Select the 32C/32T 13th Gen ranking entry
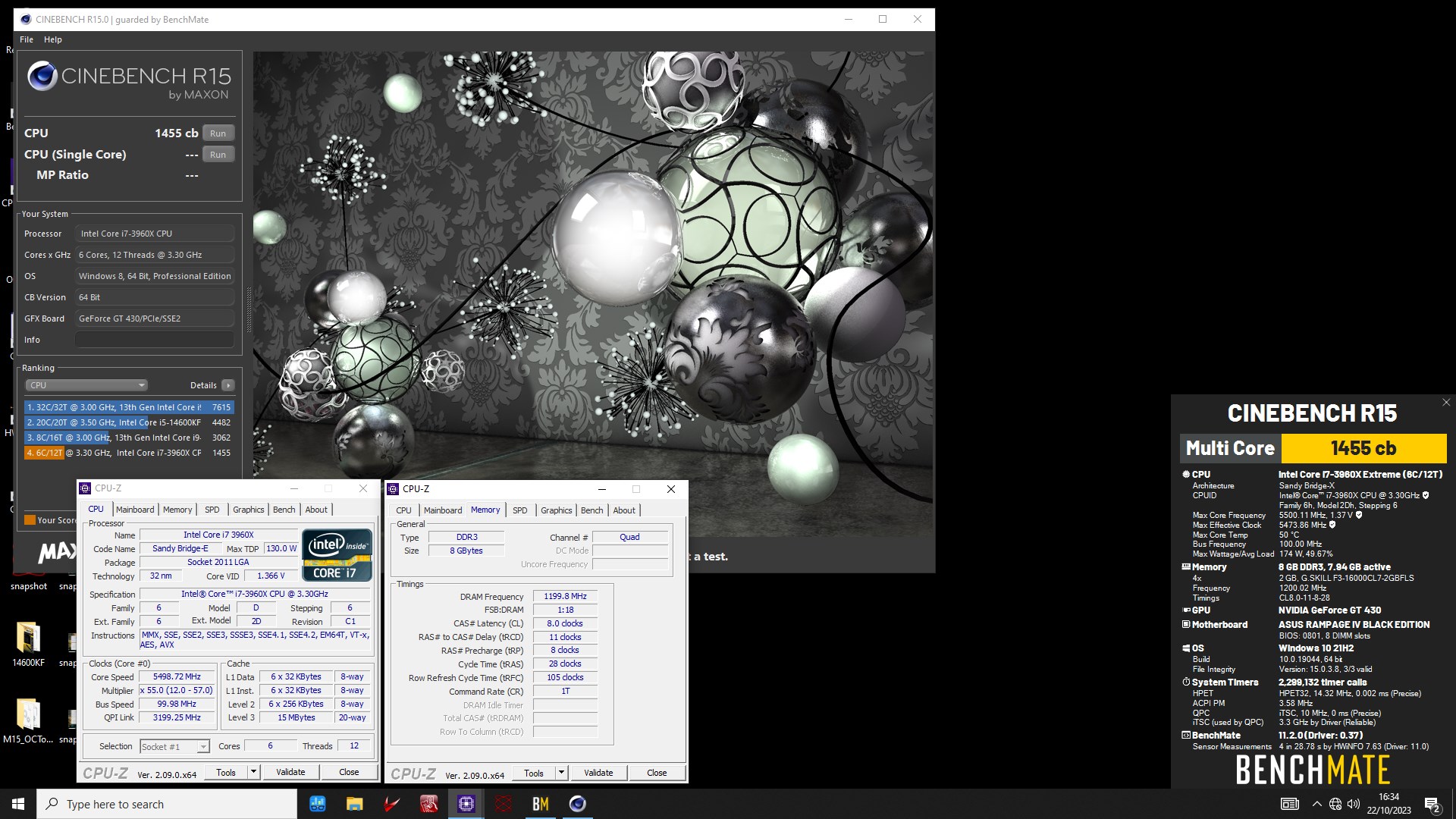1456x819 pixels. coord(129,407)
